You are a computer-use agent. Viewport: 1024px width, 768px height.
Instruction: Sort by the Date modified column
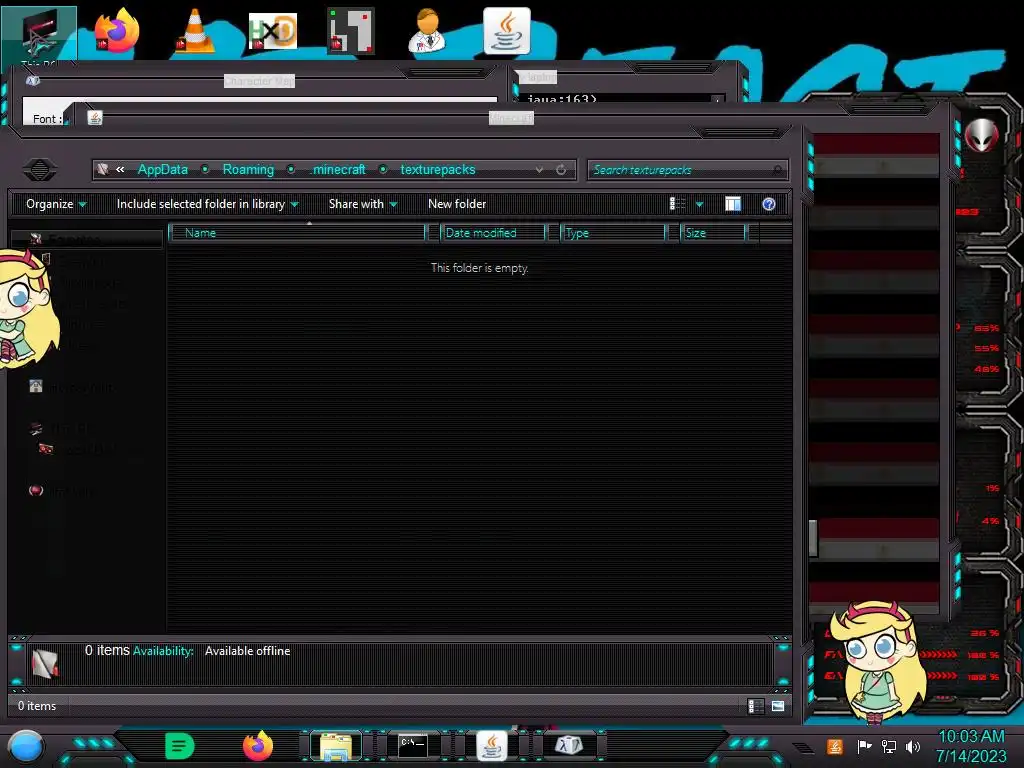(493, 233)
